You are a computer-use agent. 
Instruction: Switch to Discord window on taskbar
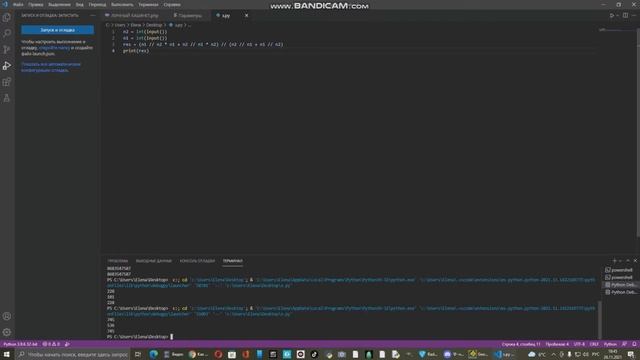coord(454,354)
